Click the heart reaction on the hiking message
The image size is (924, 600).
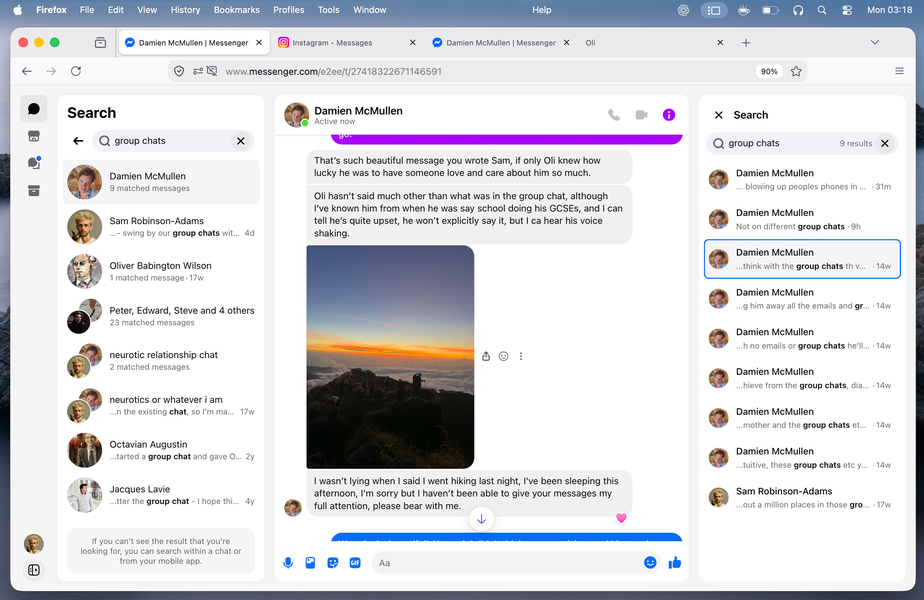click(621, 517)
